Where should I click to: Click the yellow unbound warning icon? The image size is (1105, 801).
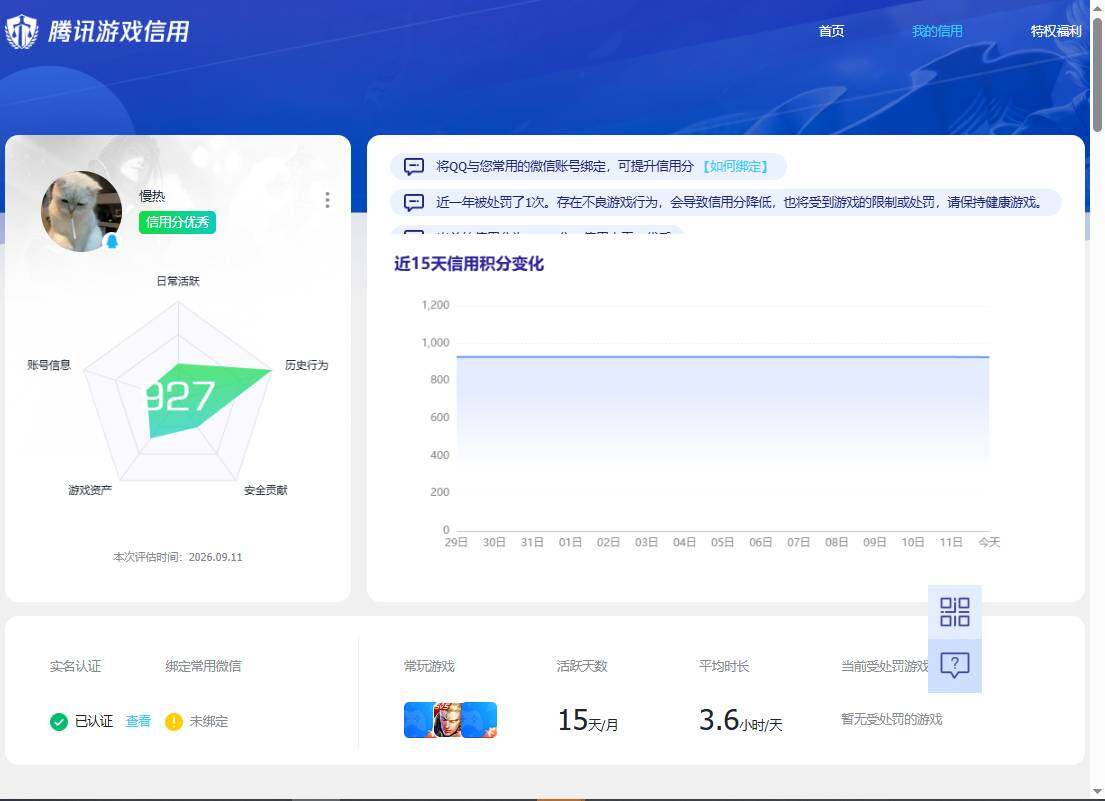(173, 721)
